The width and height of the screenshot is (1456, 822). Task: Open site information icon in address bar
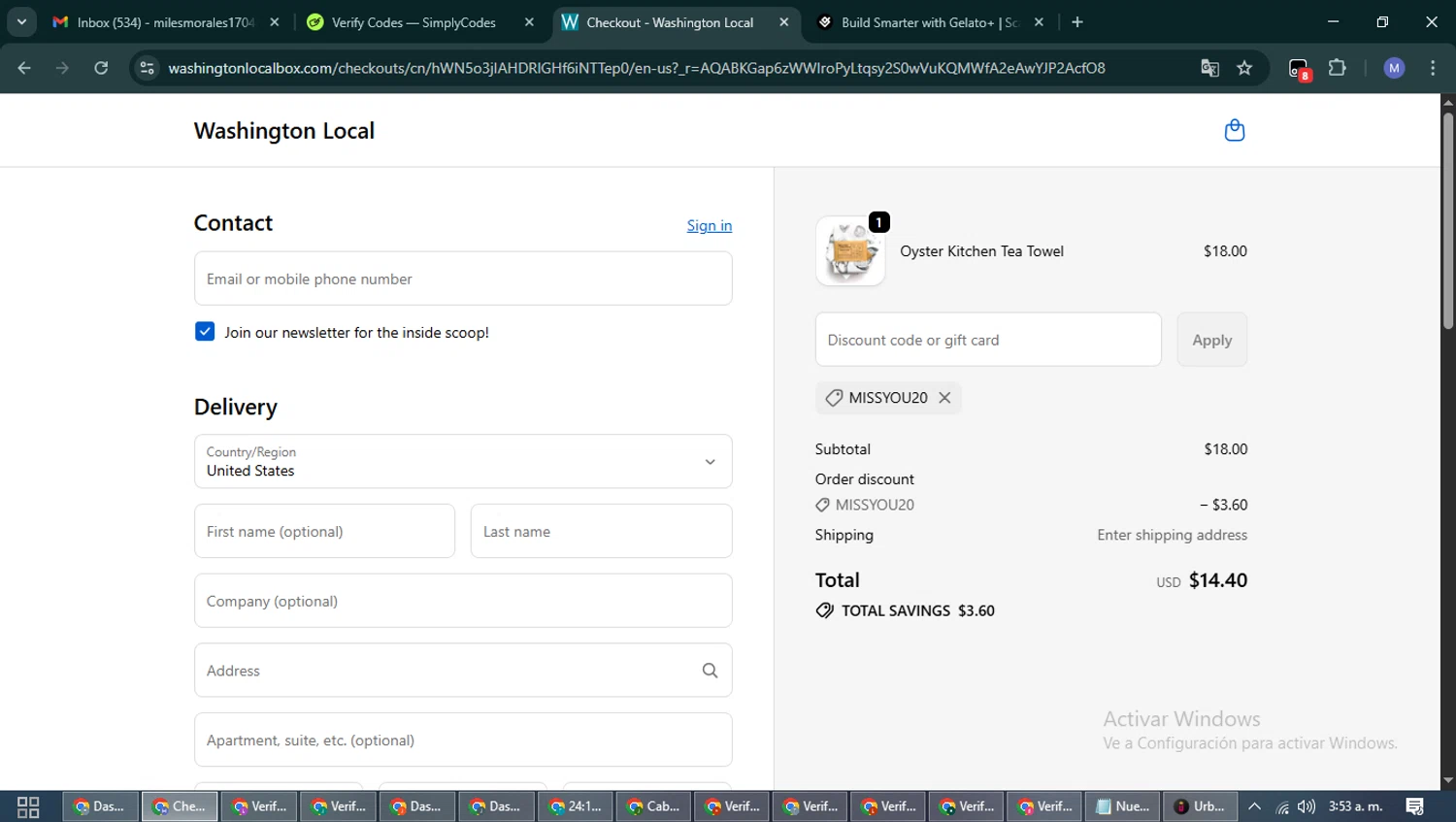147,68
